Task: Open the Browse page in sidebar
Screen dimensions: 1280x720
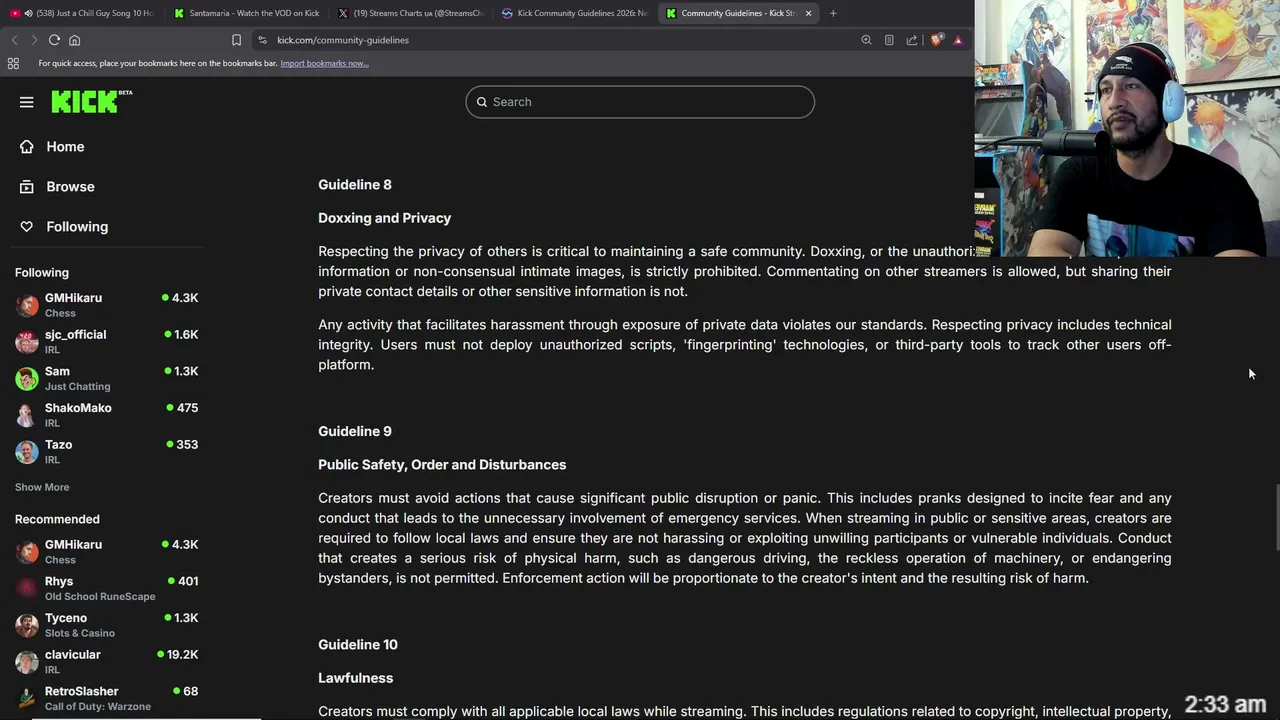Action: 70,187
